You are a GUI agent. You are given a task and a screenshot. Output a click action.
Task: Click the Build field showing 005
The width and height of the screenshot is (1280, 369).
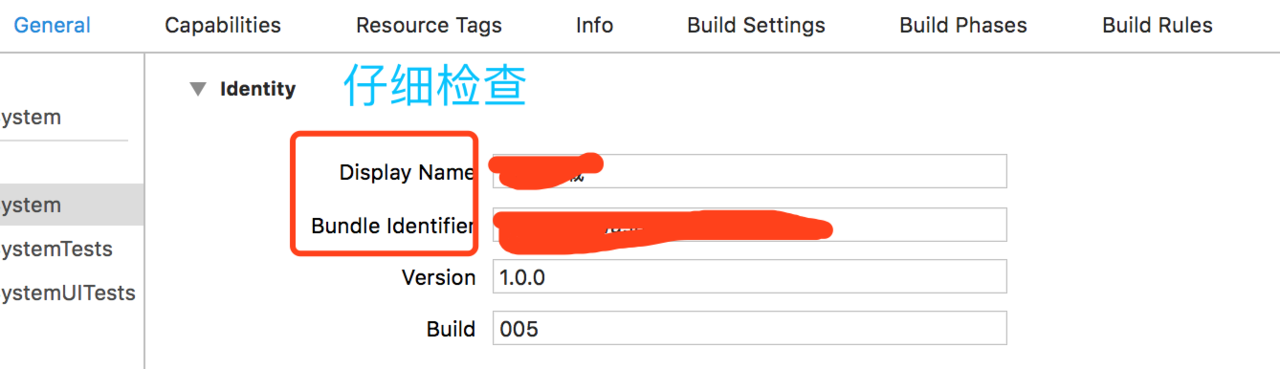(x=750, y=328)
